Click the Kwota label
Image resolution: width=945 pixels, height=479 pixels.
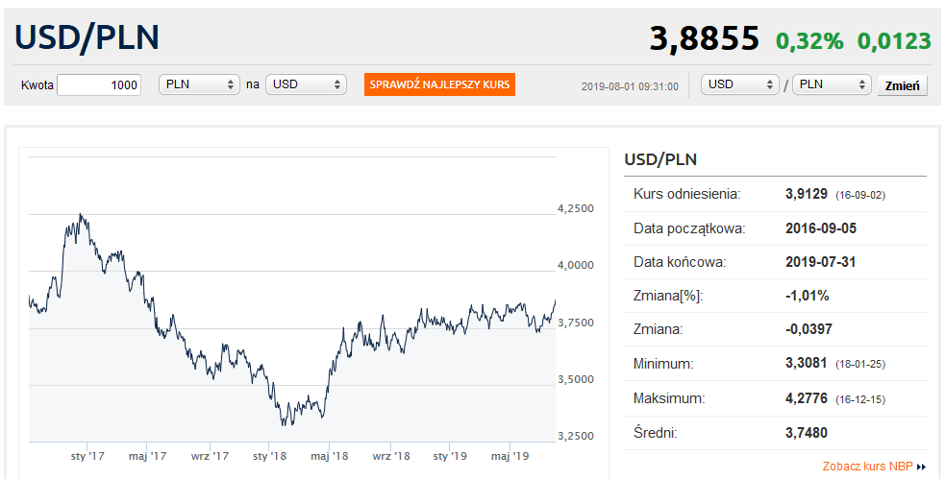(x=37, y=85)
